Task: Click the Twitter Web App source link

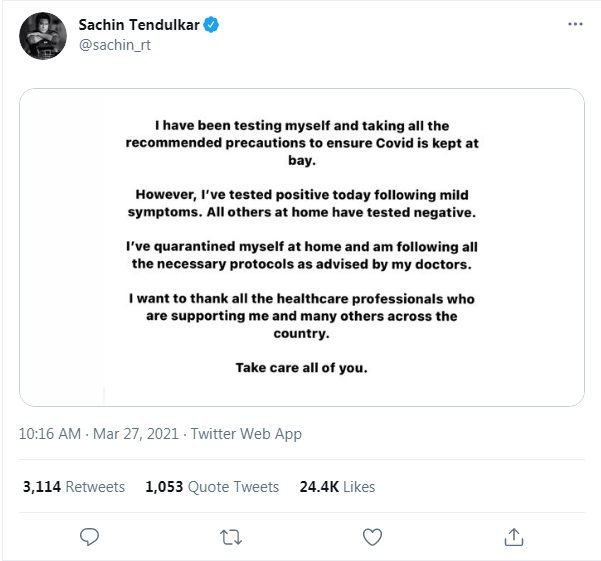Action: tap(246, 434)
